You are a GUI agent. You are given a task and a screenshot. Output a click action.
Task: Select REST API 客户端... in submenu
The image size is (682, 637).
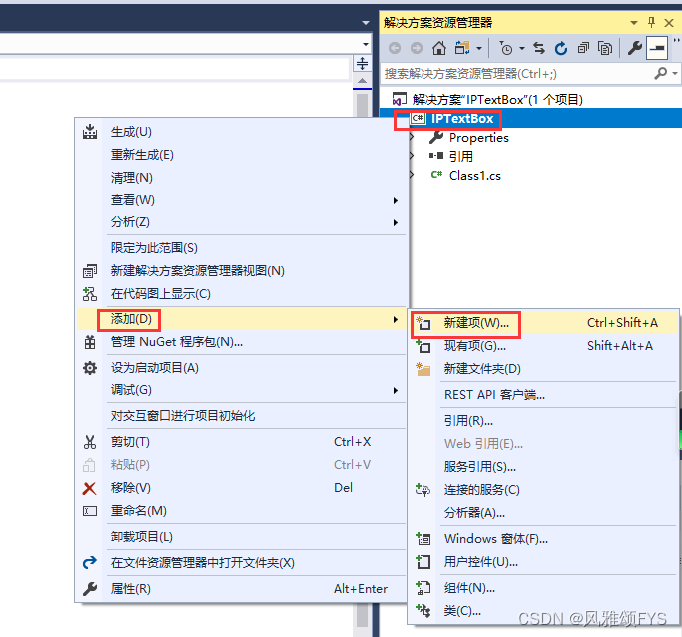(x=544, y=395)
